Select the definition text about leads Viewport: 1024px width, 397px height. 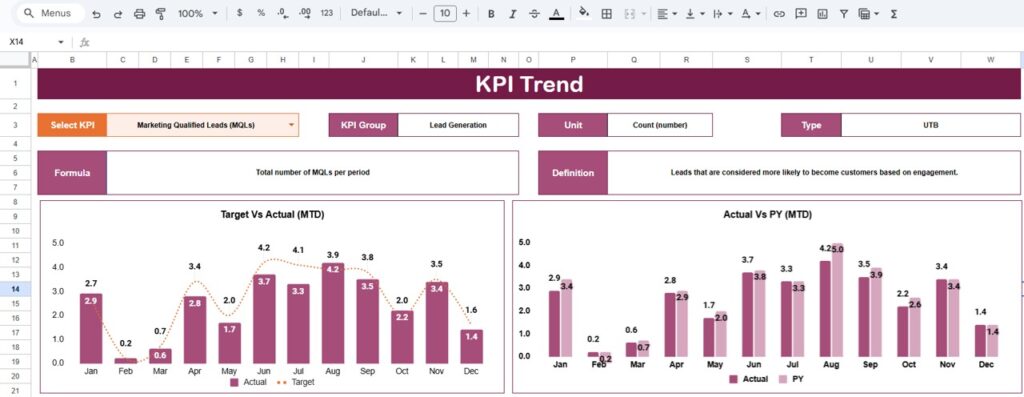click(814, 172)
